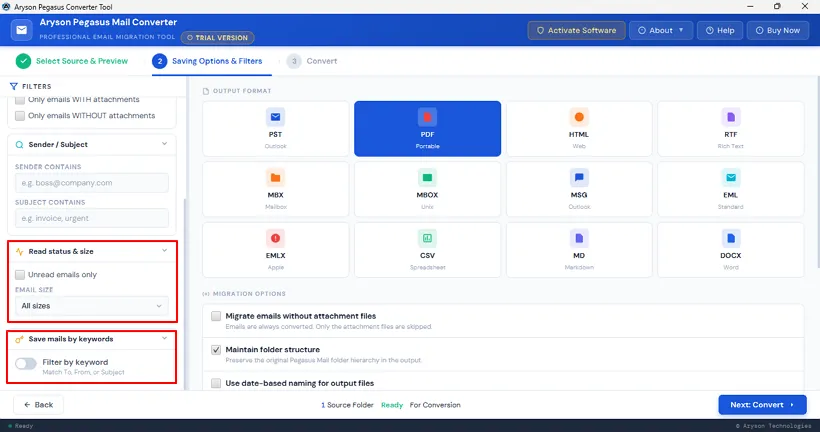Image resolution: width=820 pixels, height=432 pixels.
Task: Focus the Subject Contains input field
Action: pos(92,219)
